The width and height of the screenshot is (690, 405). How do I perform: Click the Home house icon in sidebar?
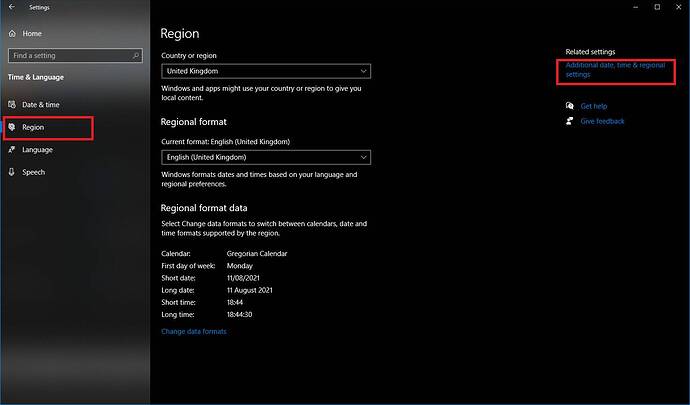pyautogui.click(x=12, y=33)
